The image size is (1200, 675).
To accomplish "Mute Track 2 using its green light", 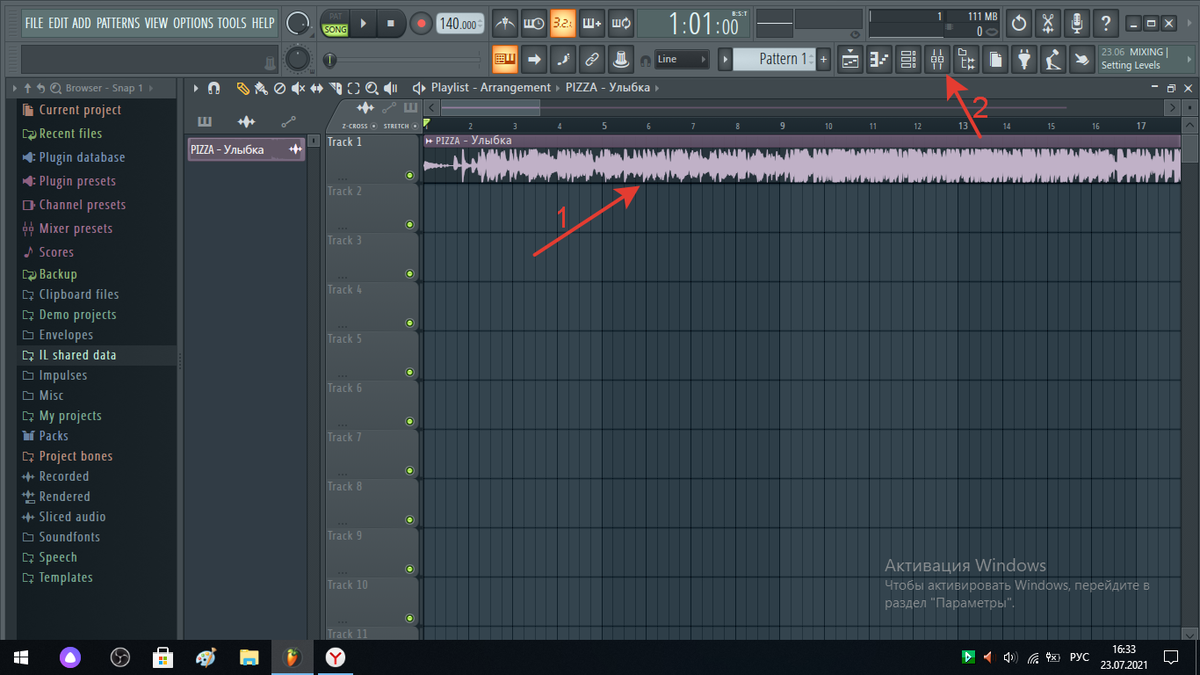I will click(409, 225).
